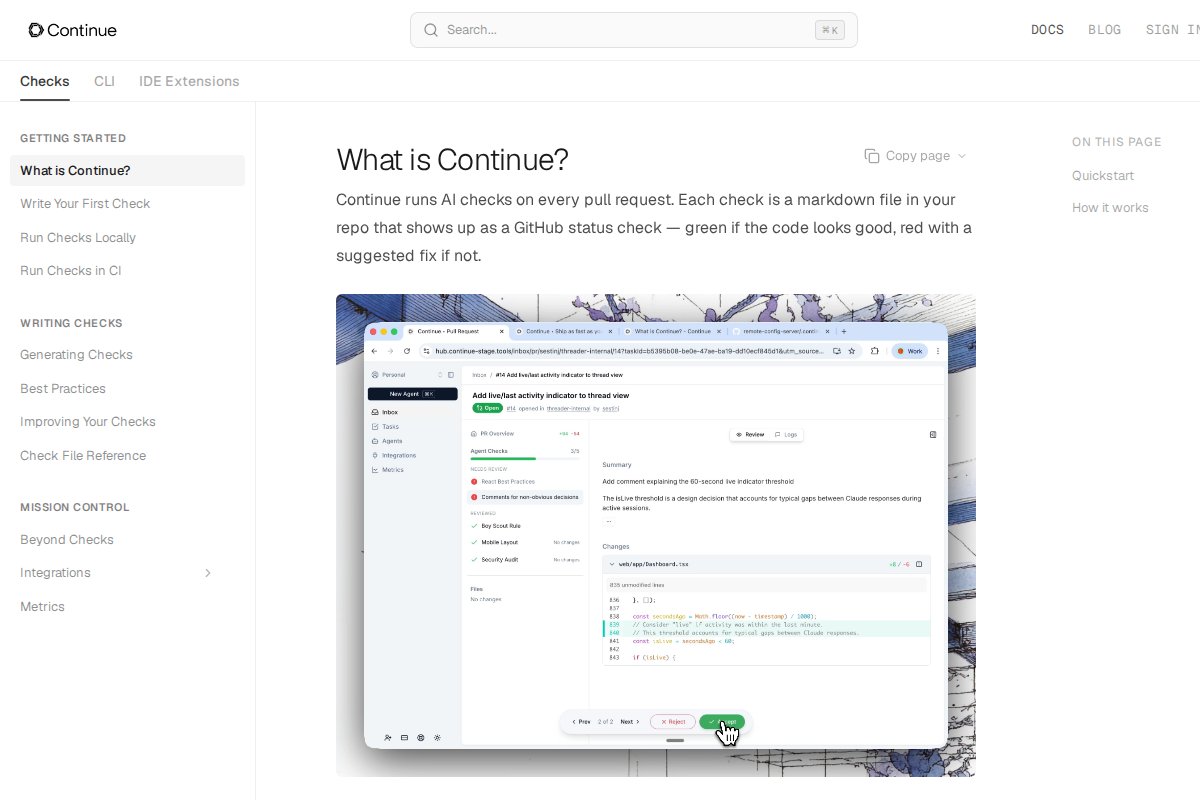1200x800 pixels.
Task: Open the DOCS navigation link
Action: [1047, 30]
